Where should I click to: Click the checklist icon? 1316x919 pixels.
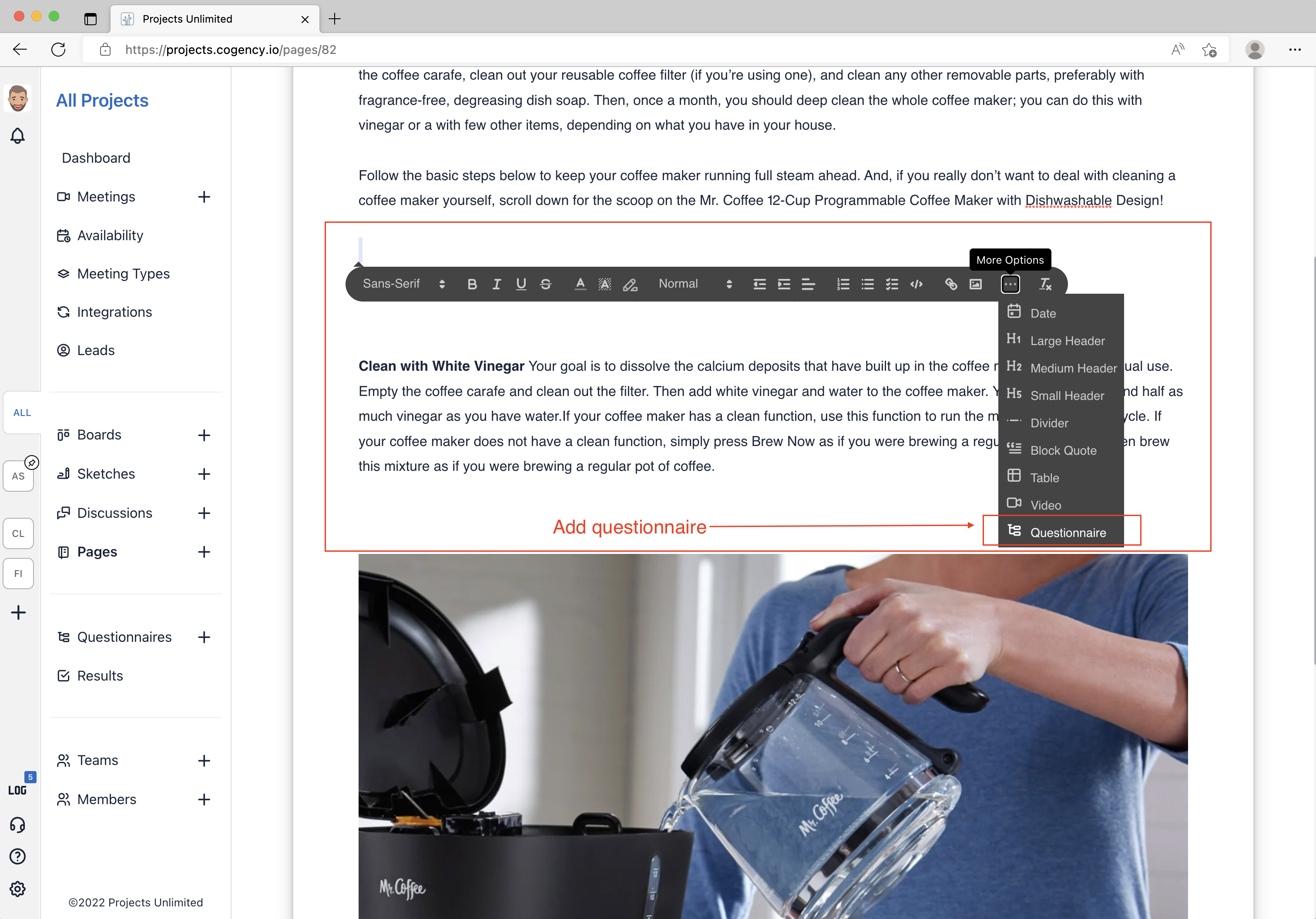coord(892,284)
